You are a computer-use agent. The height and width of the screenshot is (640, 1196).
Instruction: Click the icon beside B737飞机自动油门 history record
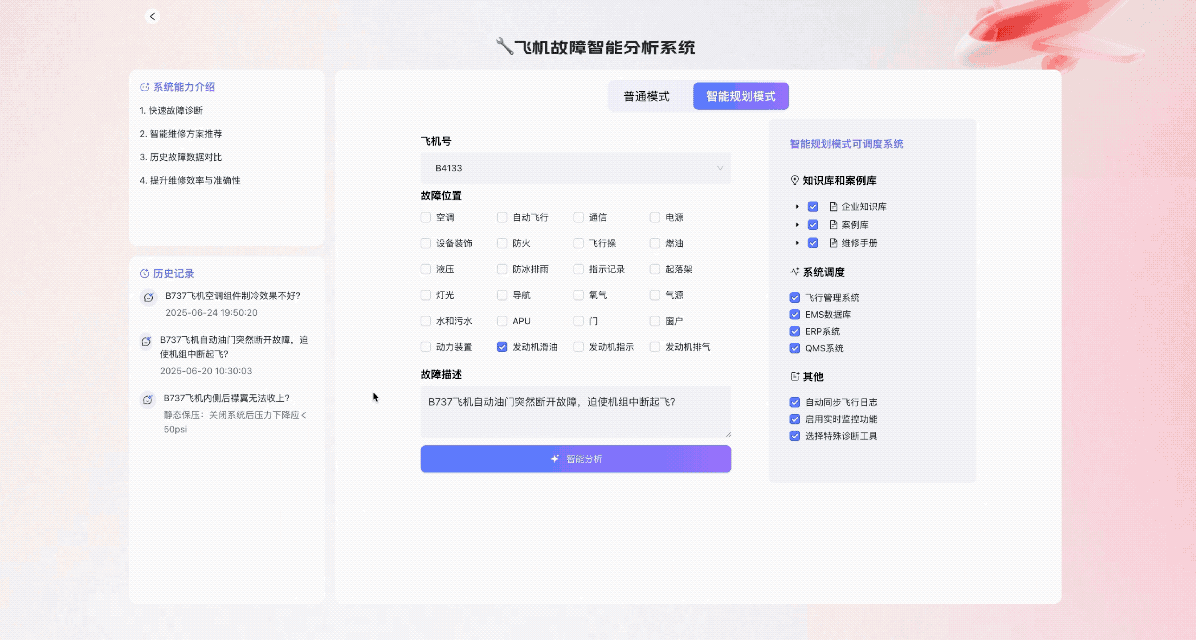146,341
